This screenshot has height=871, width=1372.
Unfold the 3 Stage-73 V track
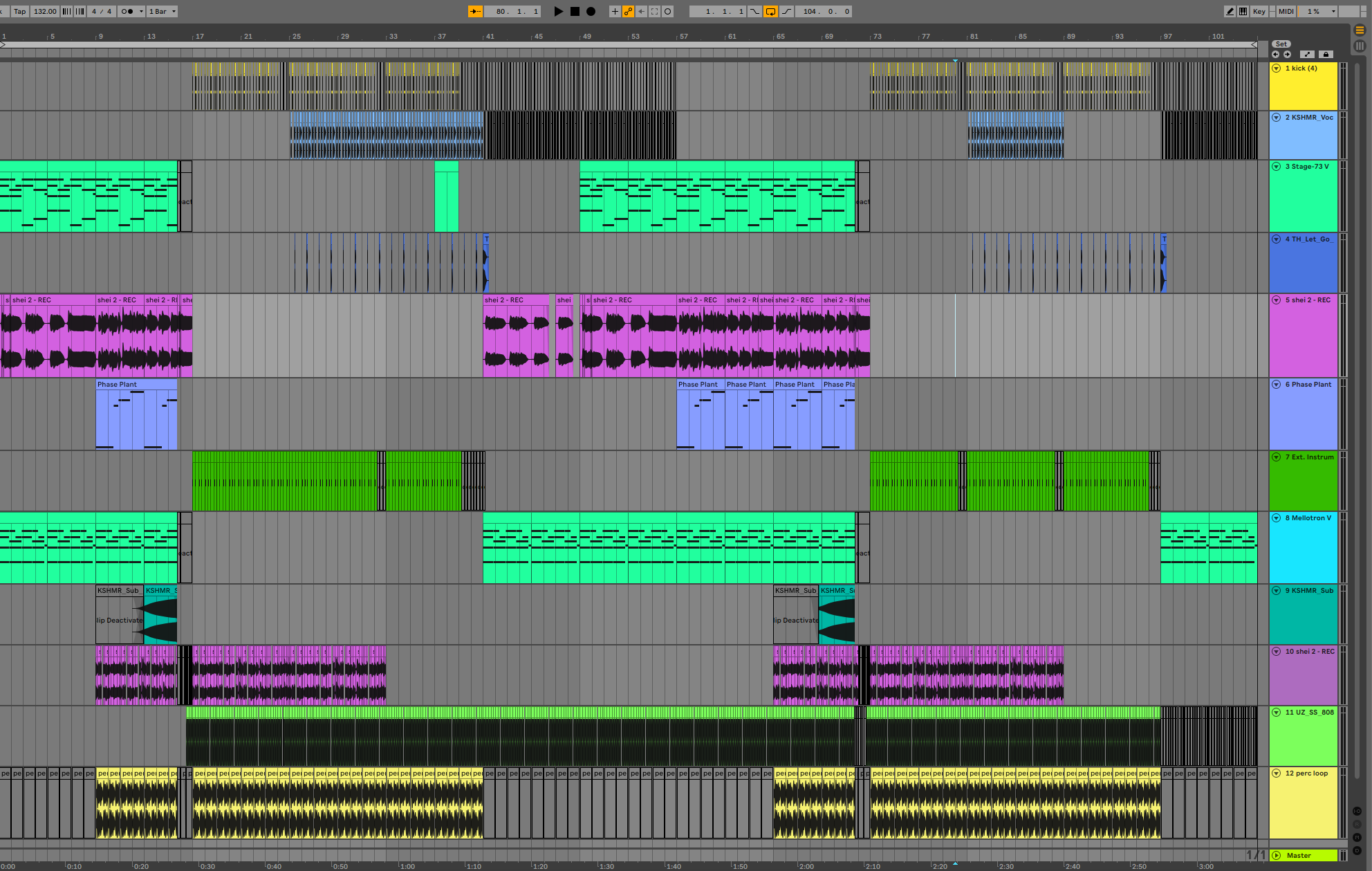click(x=1277, y=167)
